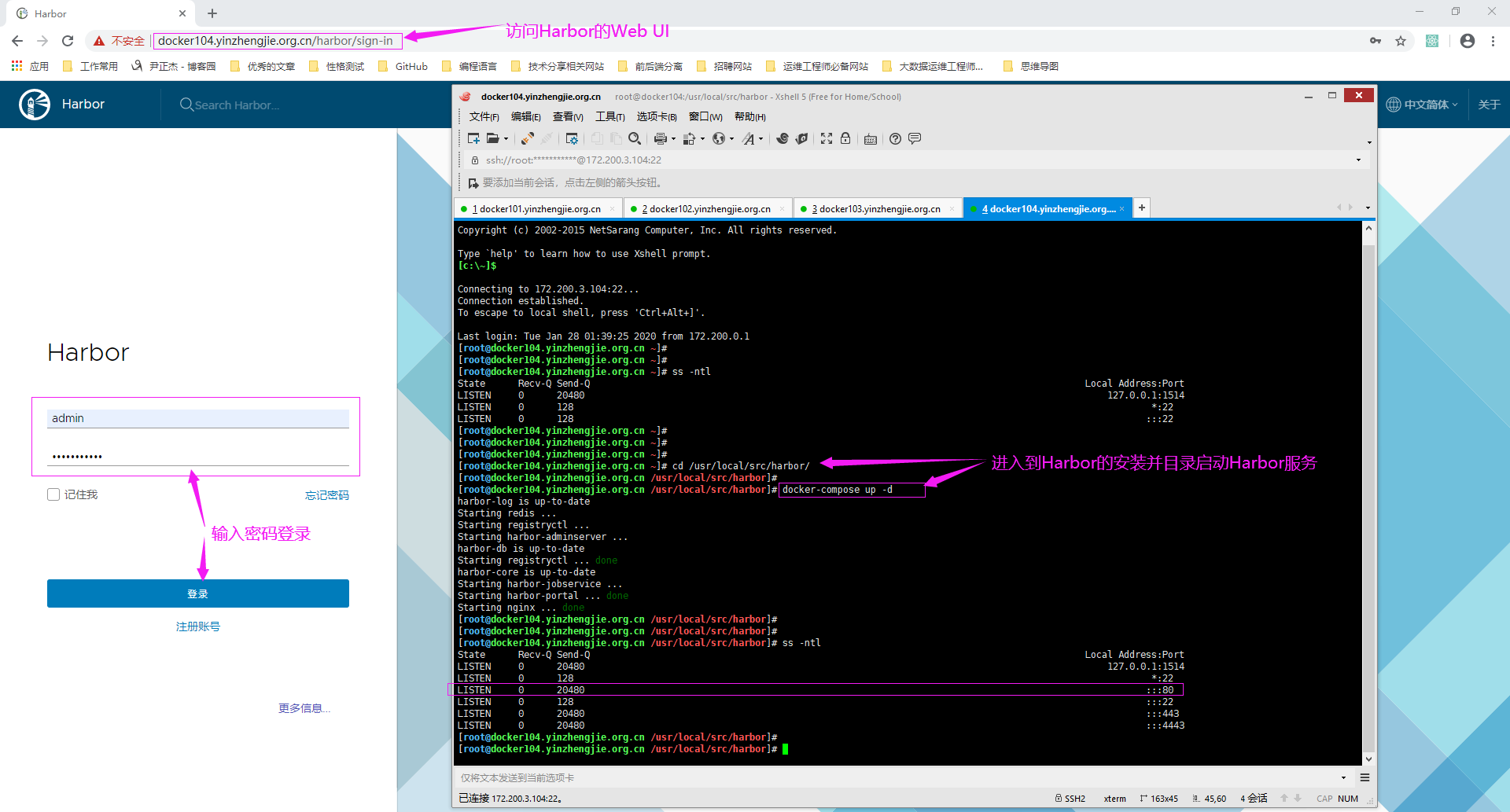Click the Harbor search magnifier icon
1510x812 pixels.
pyautogui.click(x=186, y=105)
